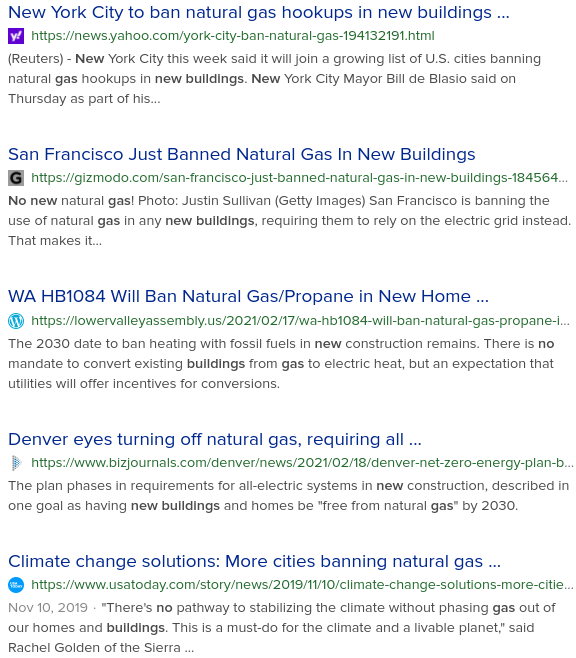576x658 pixels.
Task: Open 'WA HB1084 Will Ban Natural Gas/Propane' headline
Action: pyautogui.click(x=248, y=296)
